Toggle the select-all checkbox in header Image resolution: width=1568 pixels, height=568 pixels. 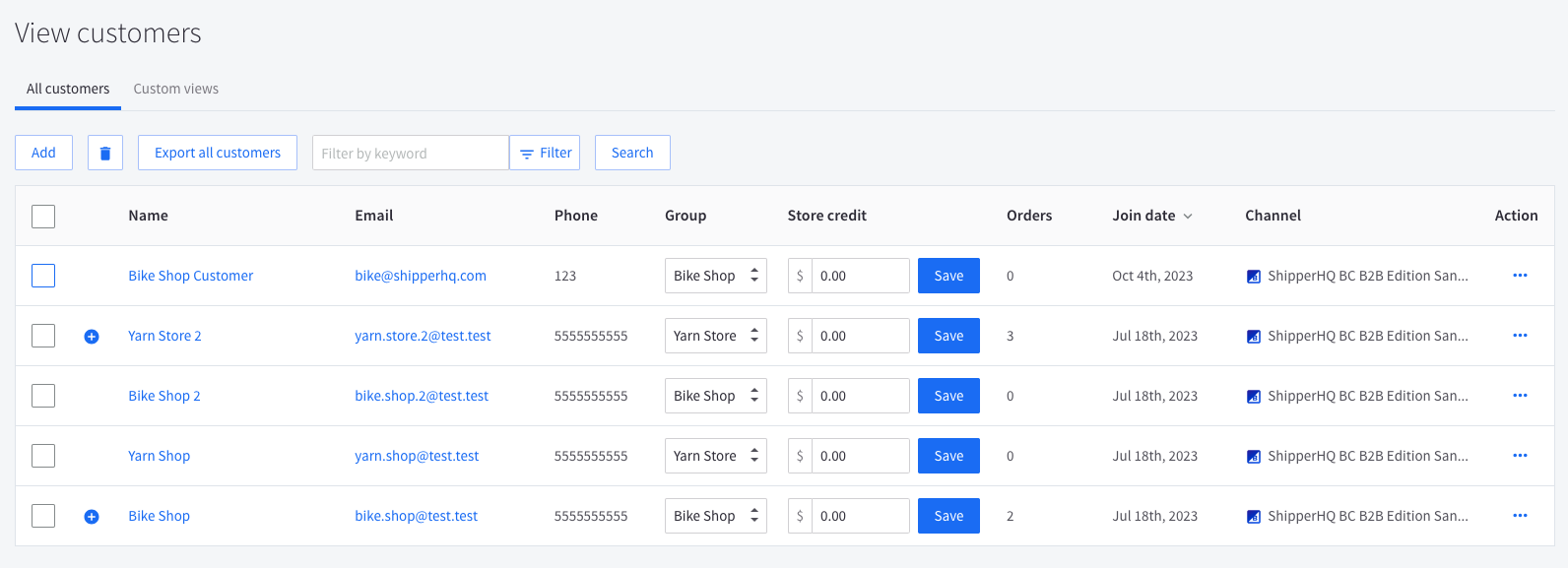(x=43, y=216)
